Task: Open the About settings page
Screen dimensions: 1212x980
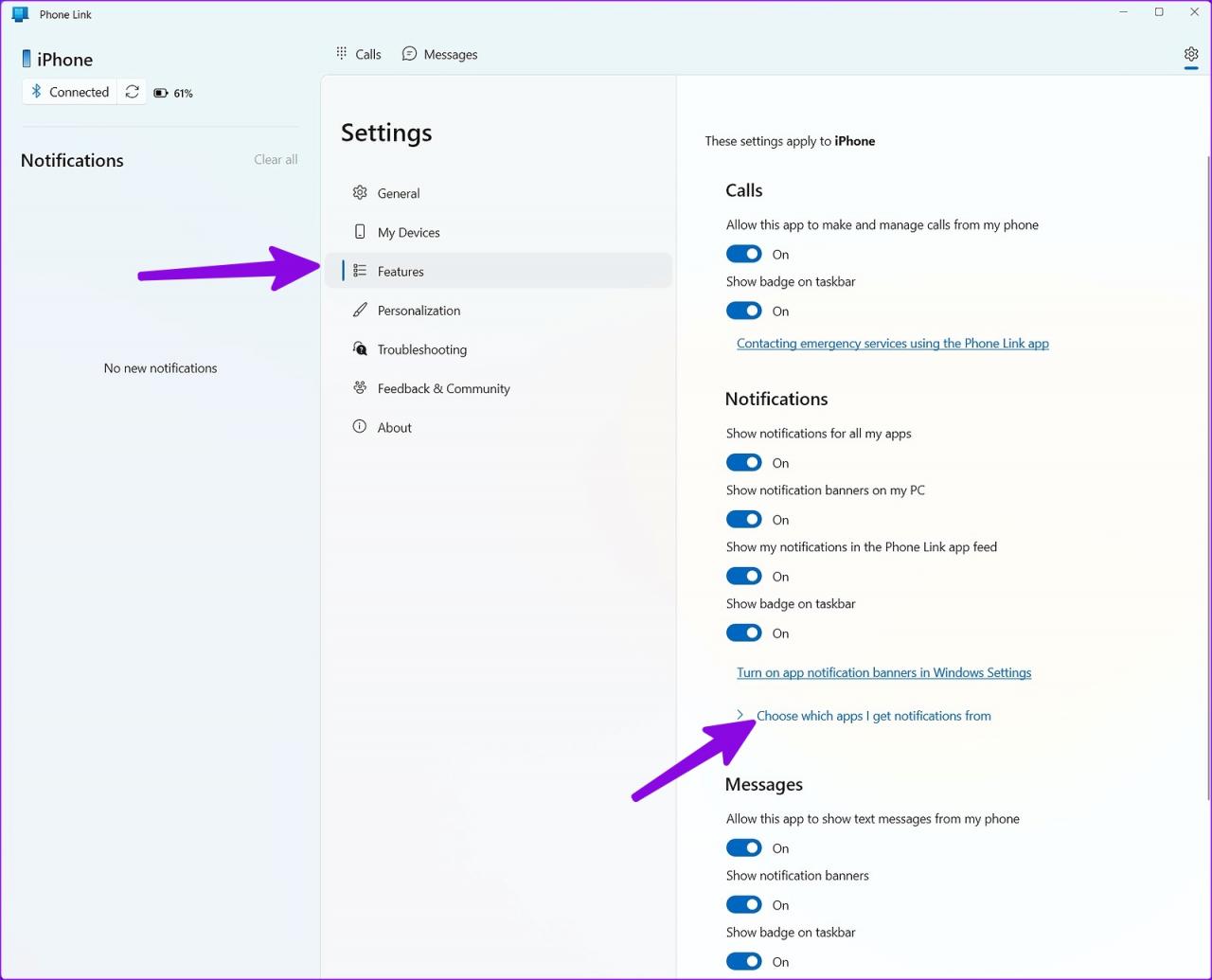Action: tap(394, 428)
